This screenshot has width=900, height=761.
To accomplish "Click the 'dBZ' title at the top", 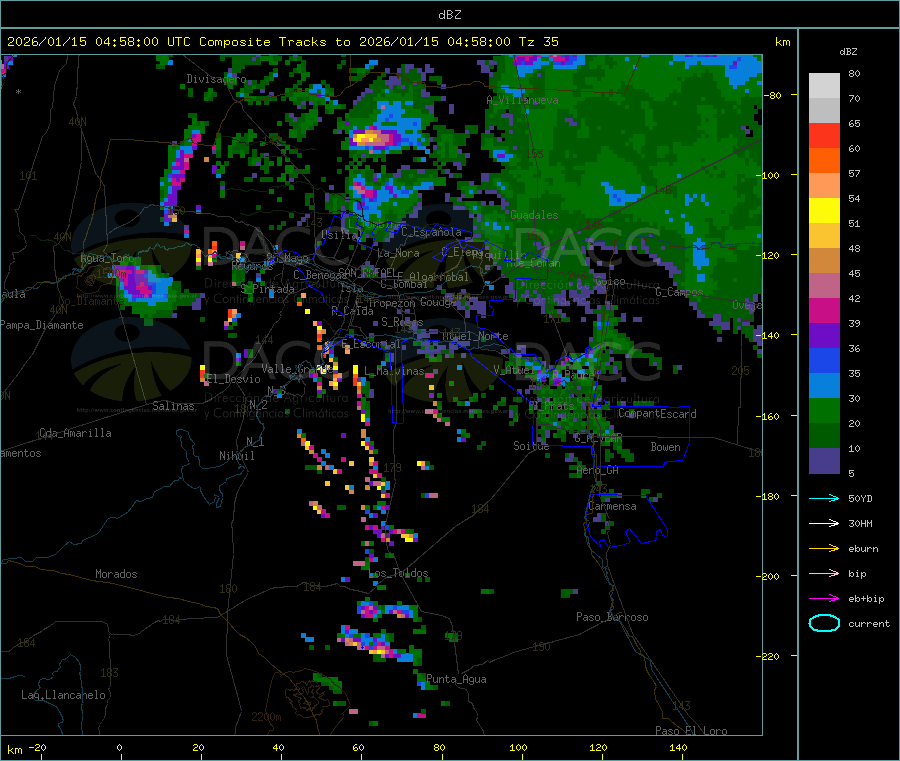I will pos(449,15).
